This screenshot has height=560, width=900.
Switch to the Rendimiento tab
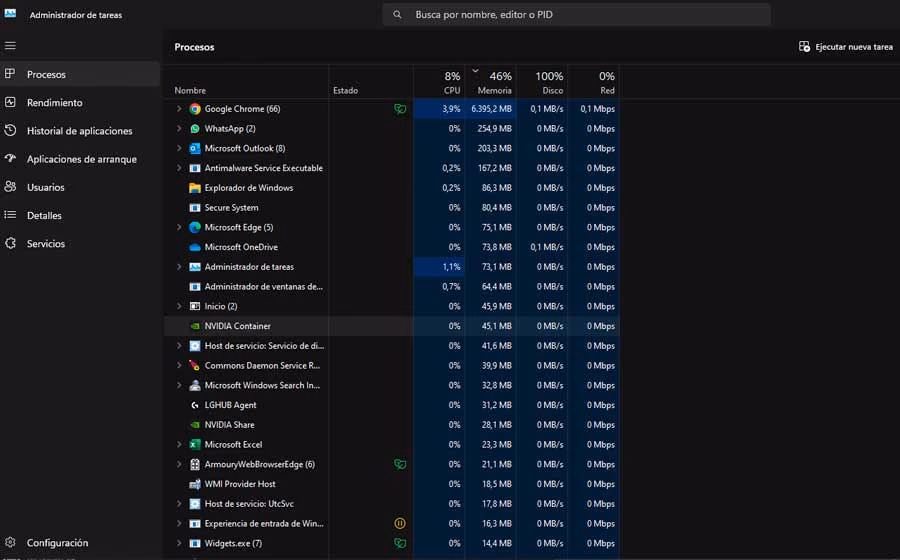80,103
